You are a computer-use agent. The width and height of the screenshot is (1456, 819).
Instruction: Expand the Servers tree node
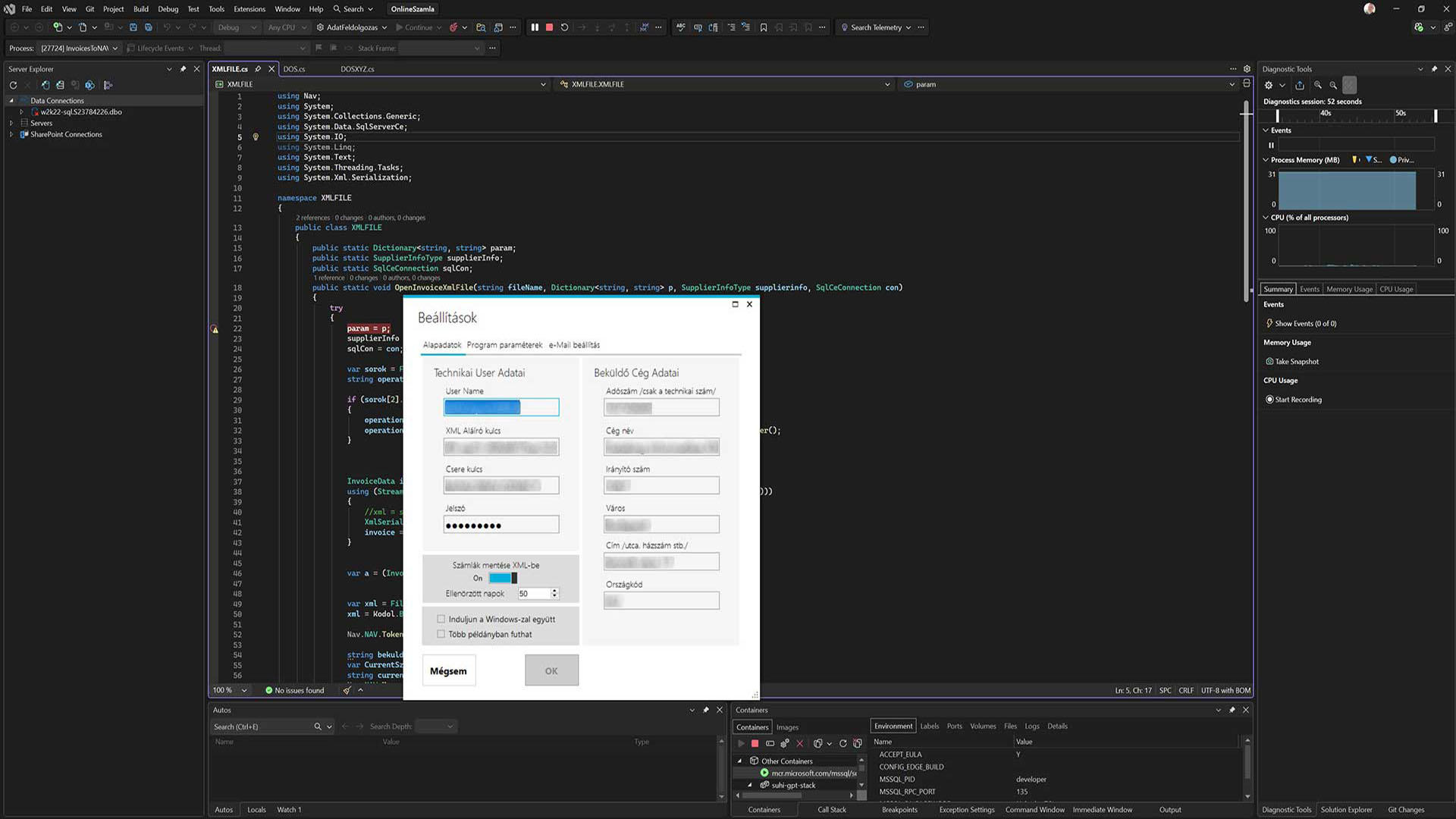[x=11, y=123]
